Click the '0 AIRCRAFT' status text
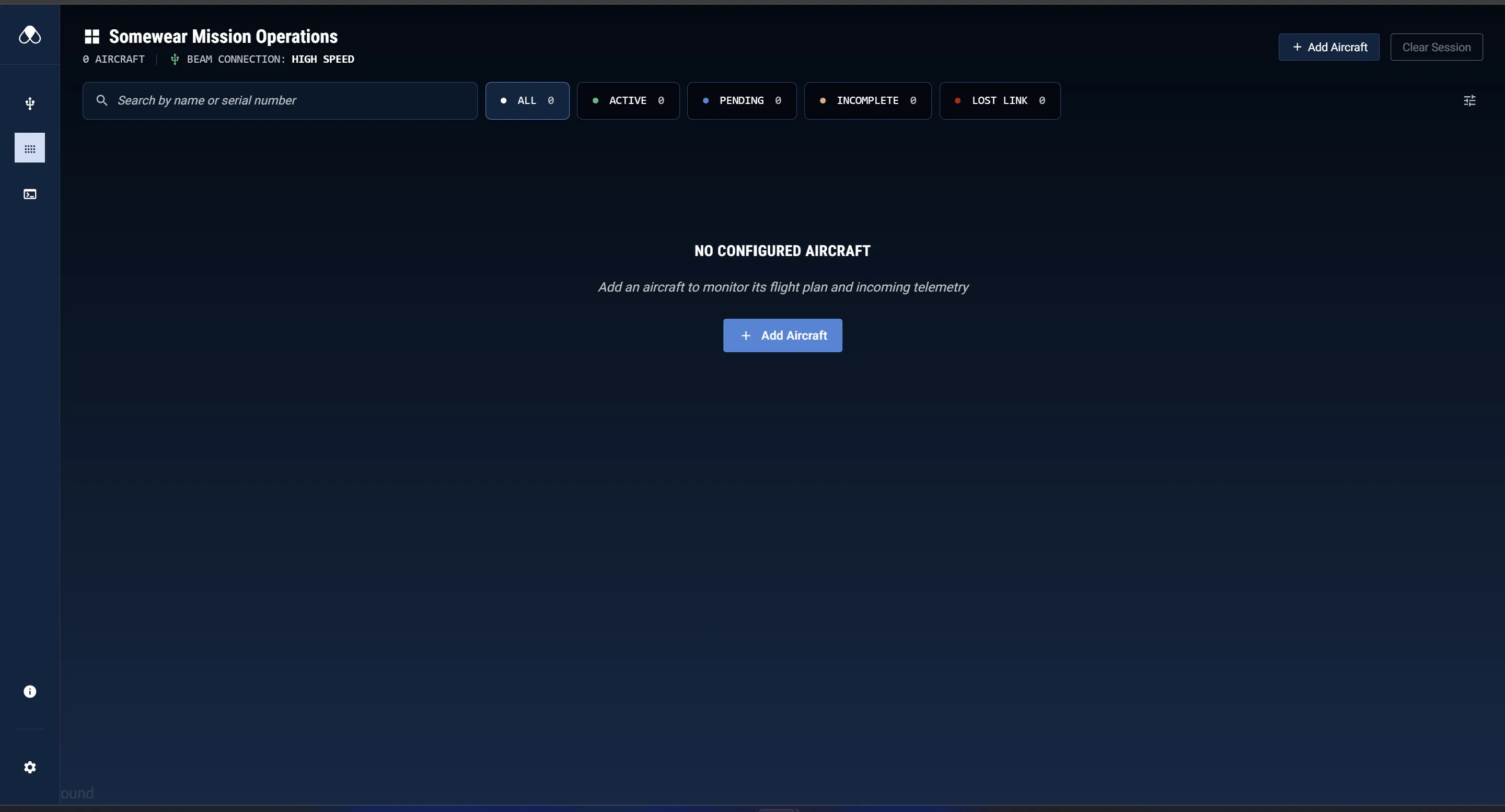The width and height of the screenshot is (1505, 812). (x=113, y=59)
